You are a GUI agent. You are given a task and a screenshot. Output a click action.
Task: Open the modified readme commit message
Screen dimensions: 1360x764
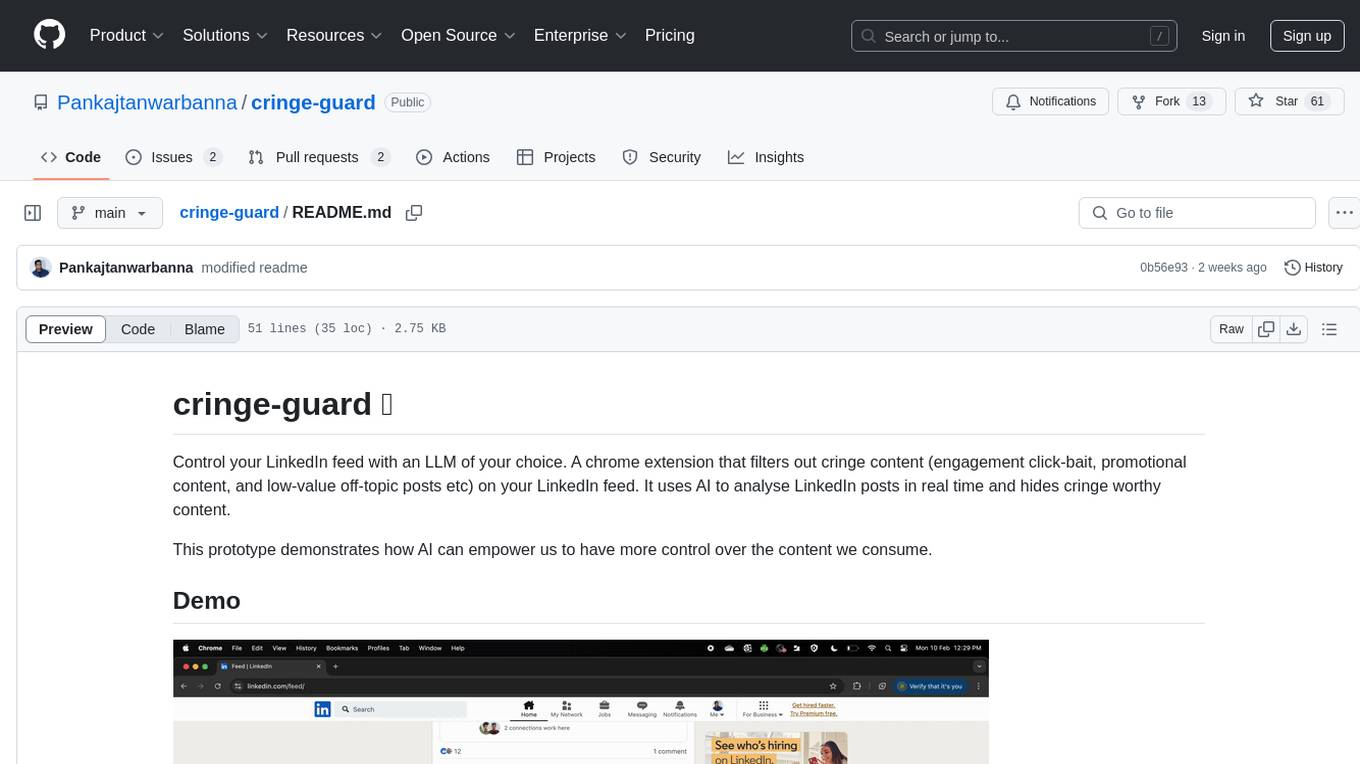pos(254,268)
